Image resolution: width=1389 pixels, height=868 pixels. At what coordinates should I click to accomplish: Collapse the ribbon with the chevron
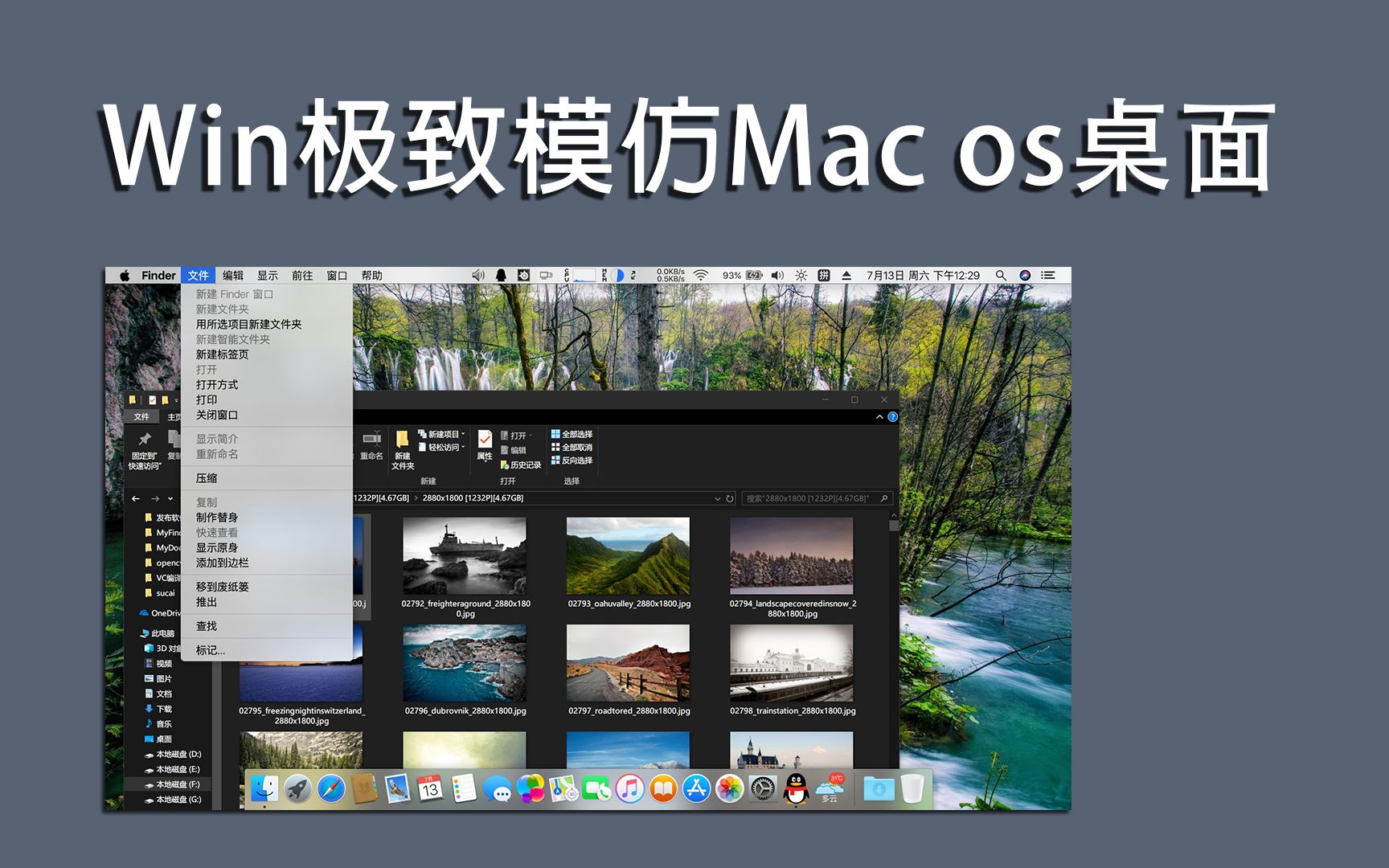click(879, 416)
